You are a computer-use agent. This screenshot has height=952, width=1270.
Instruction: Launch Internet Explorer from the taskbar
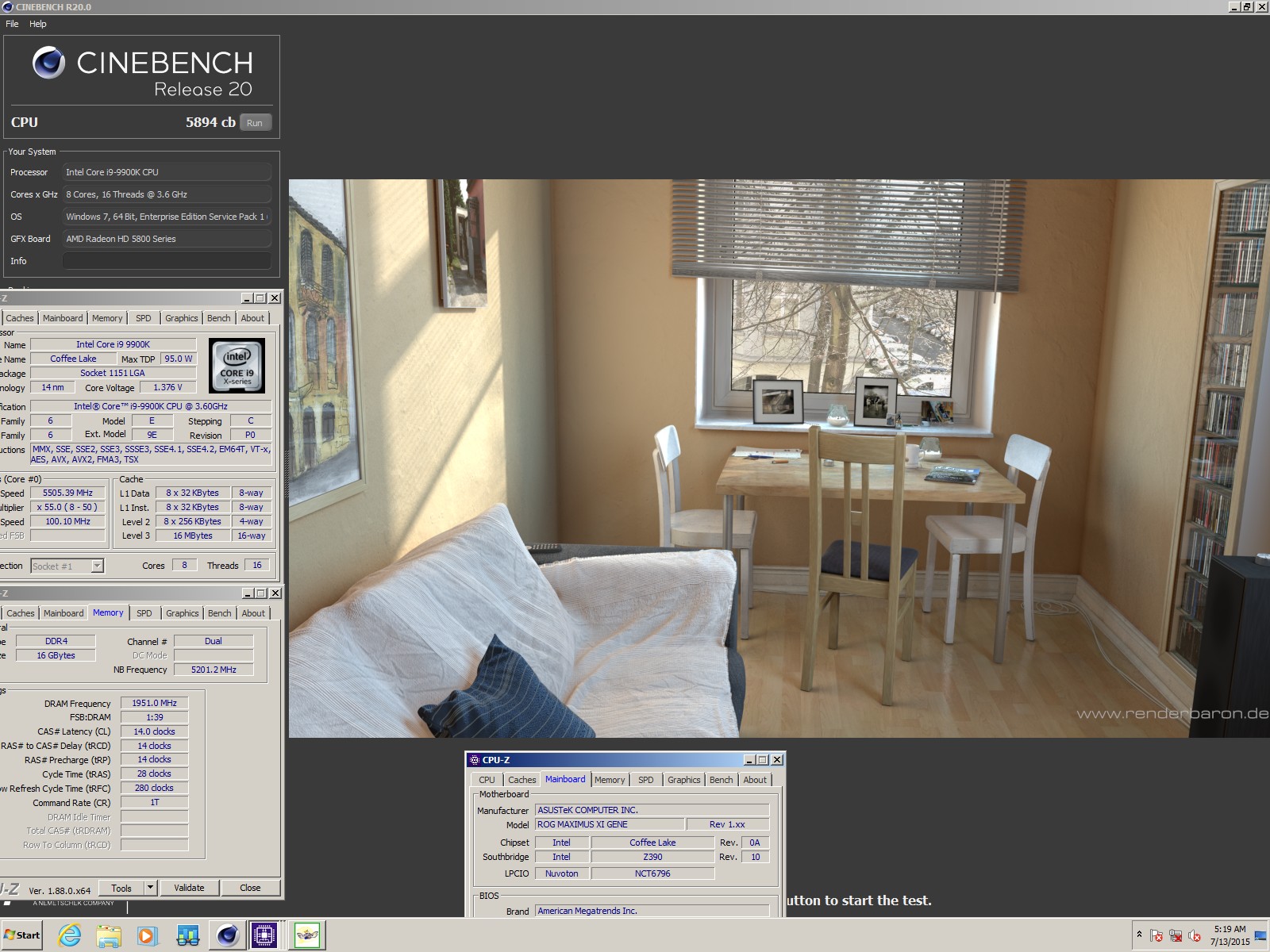[x=70, y=935]
